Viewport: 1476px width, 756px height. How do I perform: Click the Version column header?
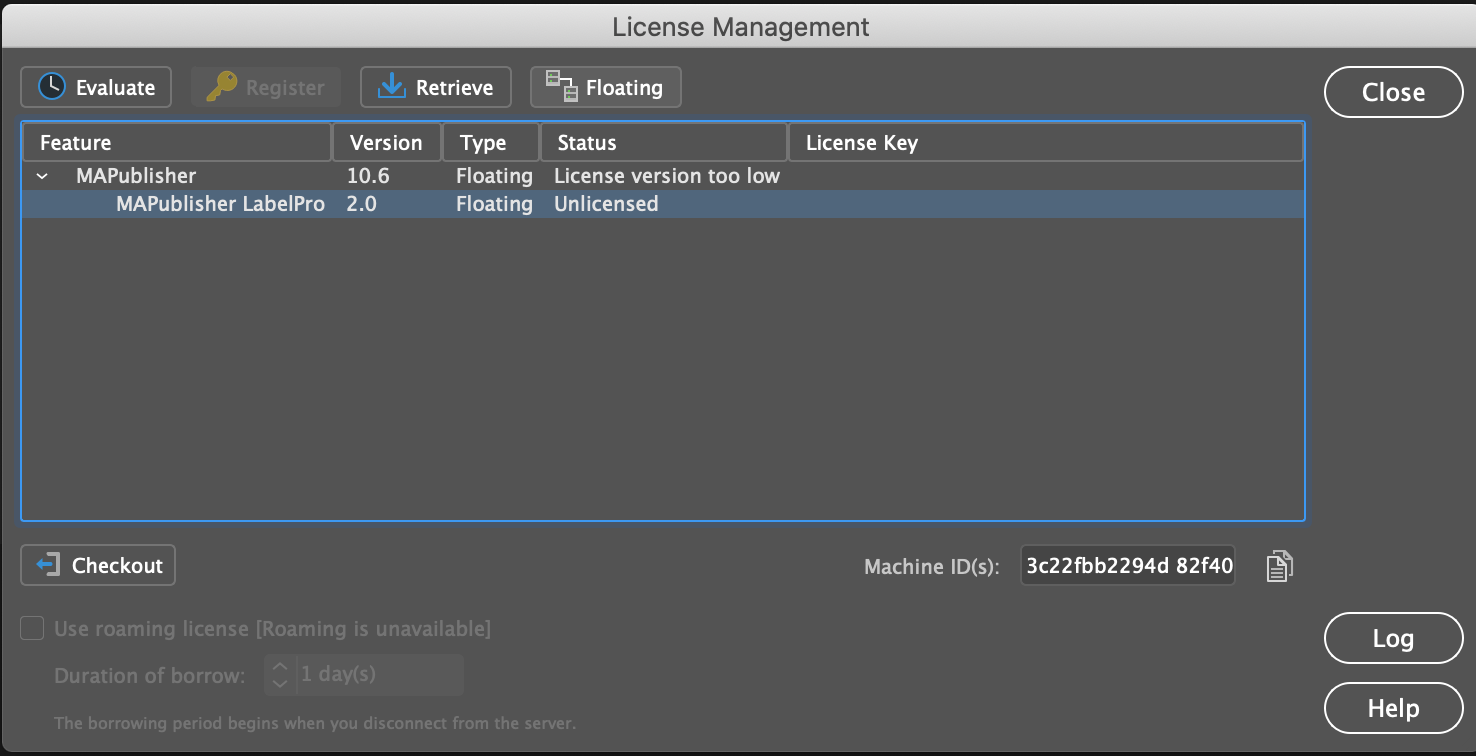[x=386, y=142]
